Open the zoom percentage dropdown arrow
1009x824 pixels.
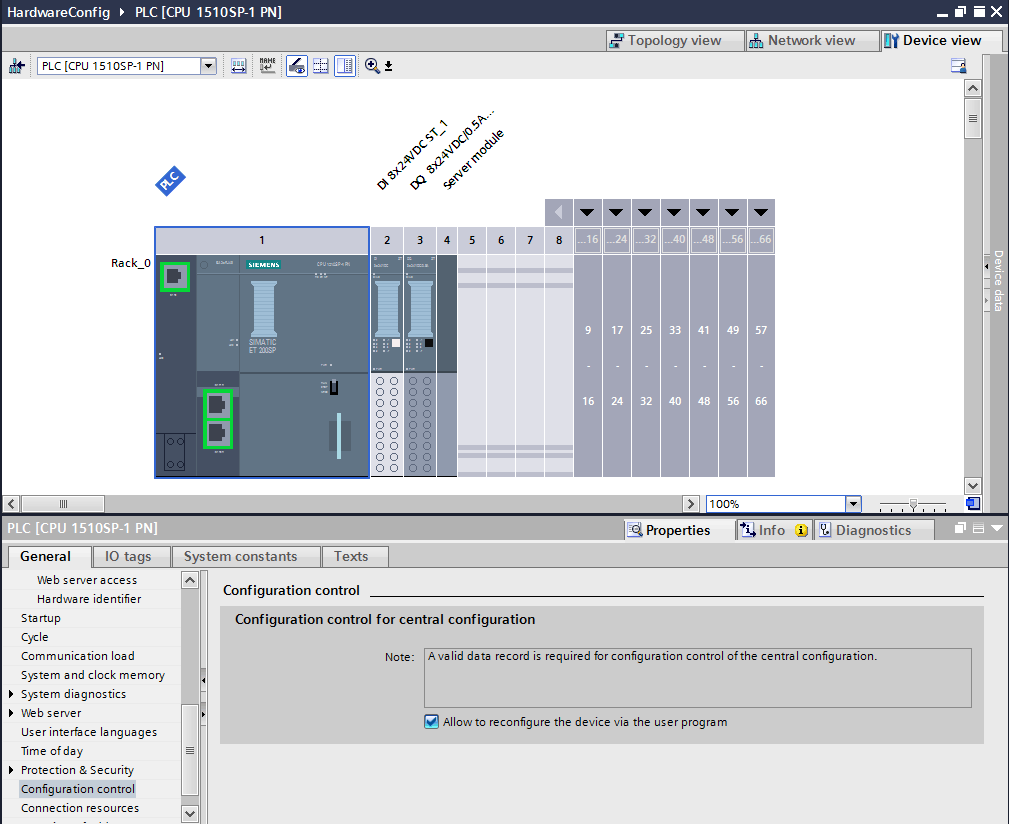[x=853, y=504]
